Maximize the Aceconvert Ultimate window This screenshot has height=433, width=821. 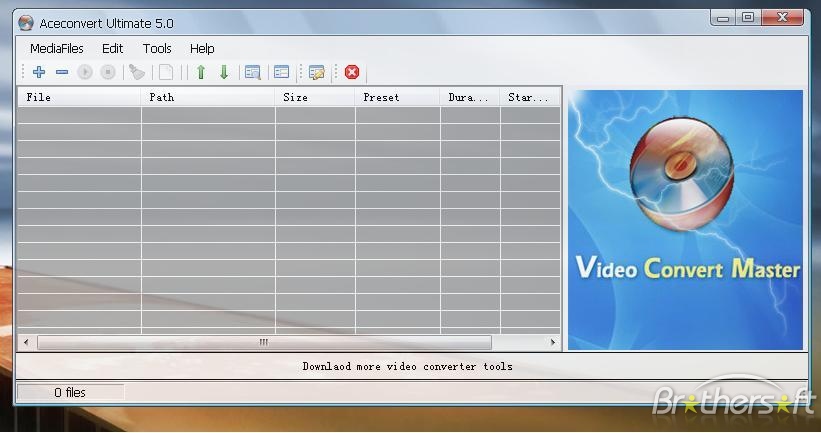click(748, 18)
